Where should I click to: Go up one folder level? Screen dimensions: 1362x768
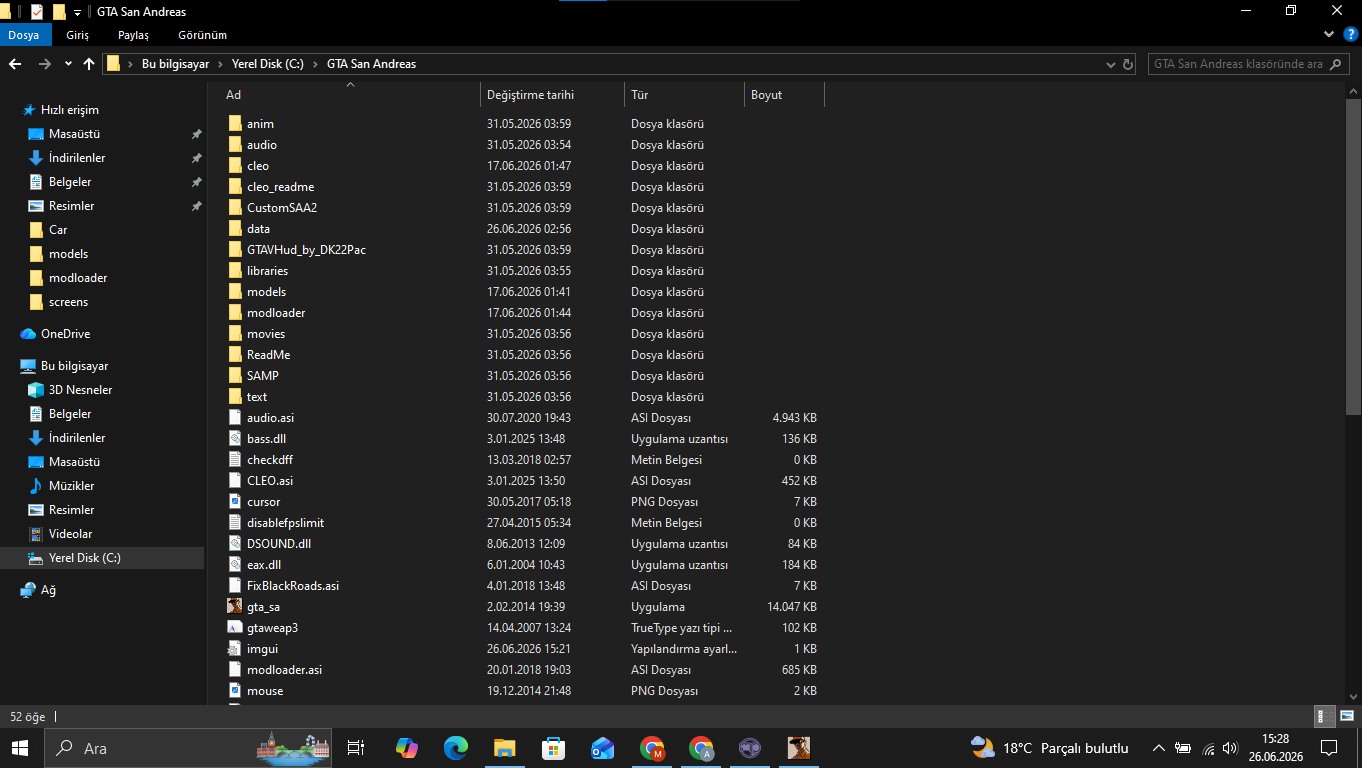click(x=89, y=64)
